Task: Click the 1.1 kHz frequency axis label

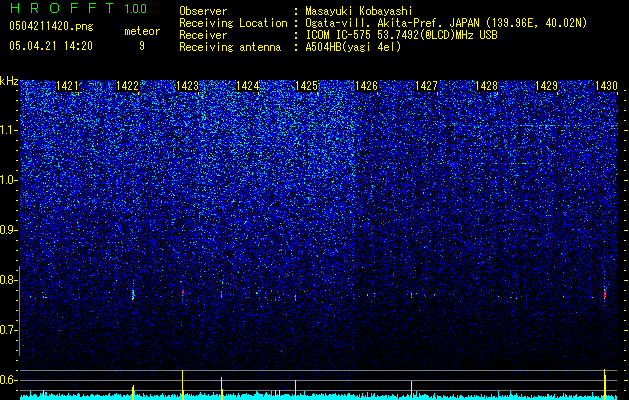Action: (x=9, y=130)
